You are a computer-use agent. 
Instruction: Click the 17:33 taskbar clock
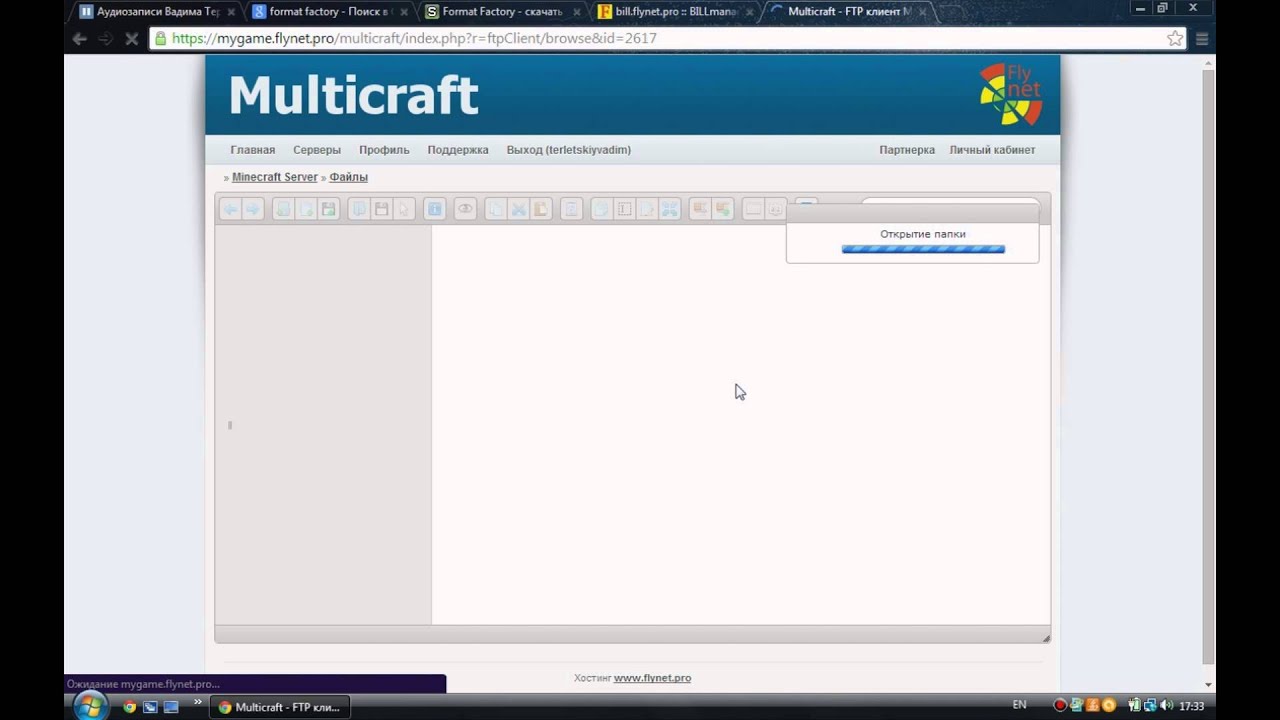[x=1192, y=706]
